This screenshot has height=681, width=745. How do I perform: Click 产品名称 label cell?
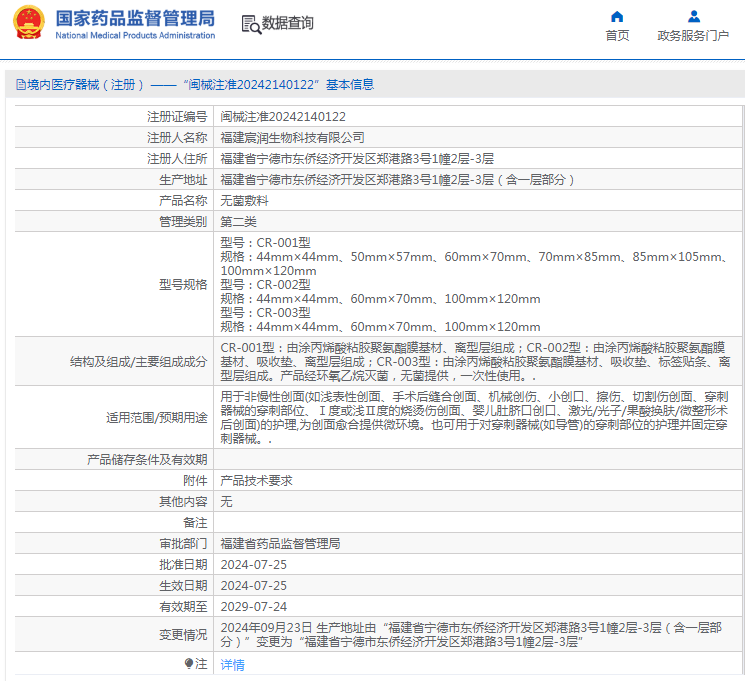coord(183,201)
